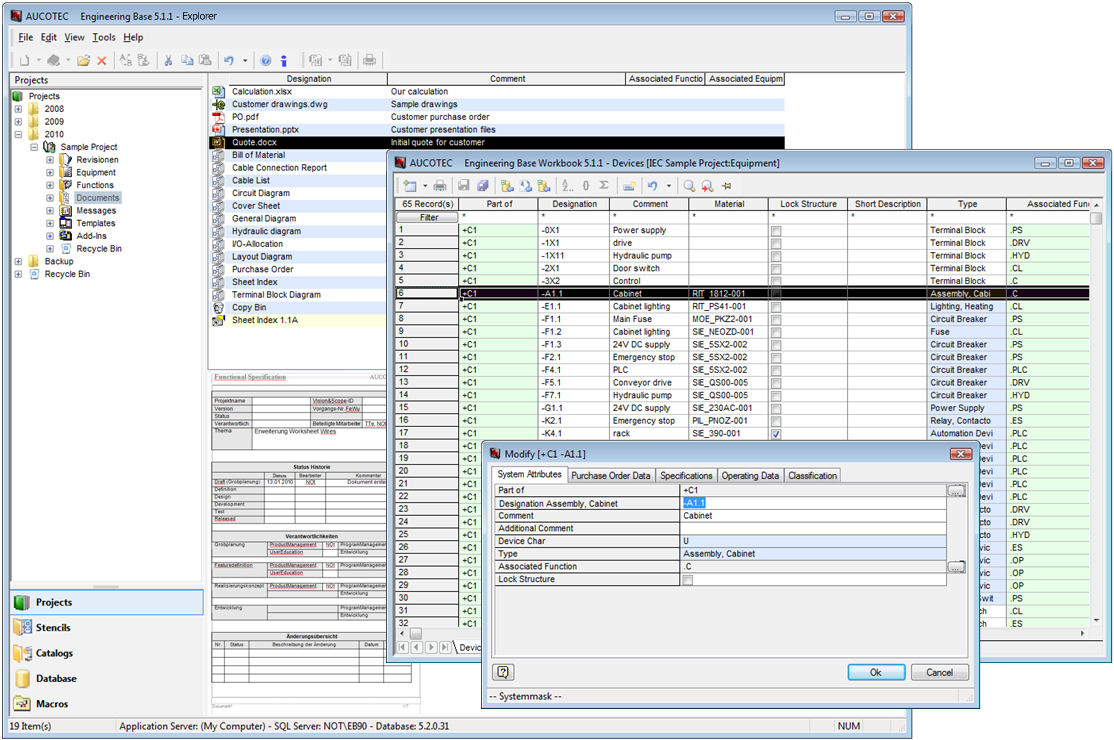Expand the Backup folder in Projects tree
The height and width of the screenshot is (740, 1114).
[x=18, y=261]
